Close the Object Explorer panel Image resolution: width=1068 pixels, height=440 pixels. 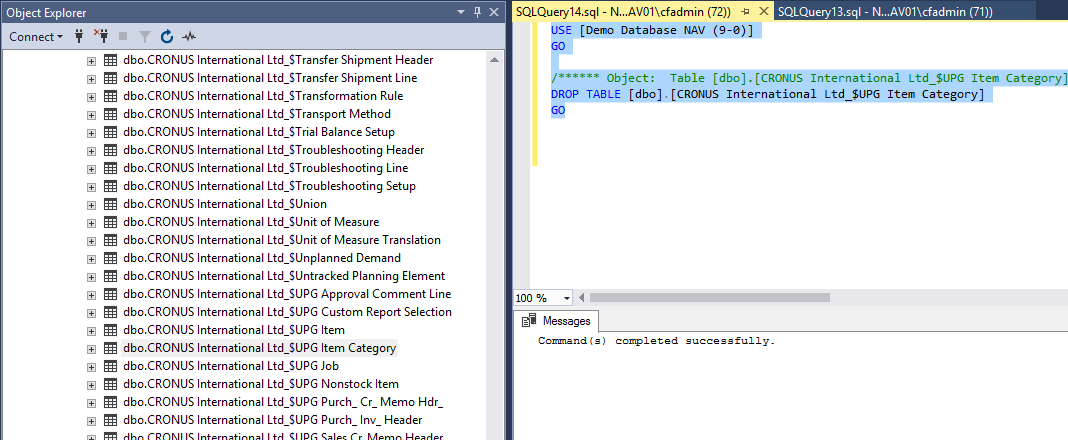(492, 12)
